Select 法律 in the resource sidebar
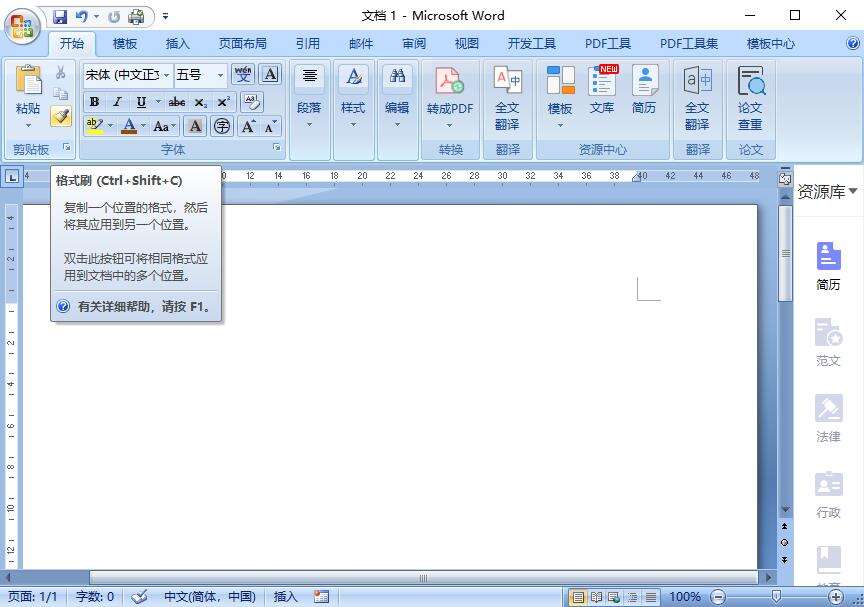Image resolution: width=864 pixels, height=607 pixels. [x=828, y=418]
